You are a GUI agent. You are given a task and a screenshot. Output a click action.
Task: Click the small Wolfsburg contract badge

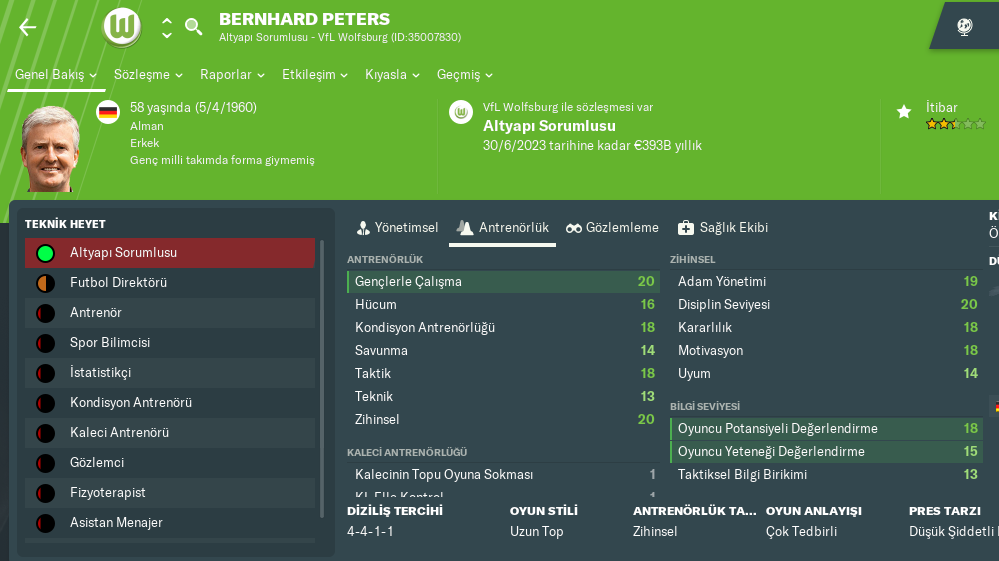(x=461, y=112)
